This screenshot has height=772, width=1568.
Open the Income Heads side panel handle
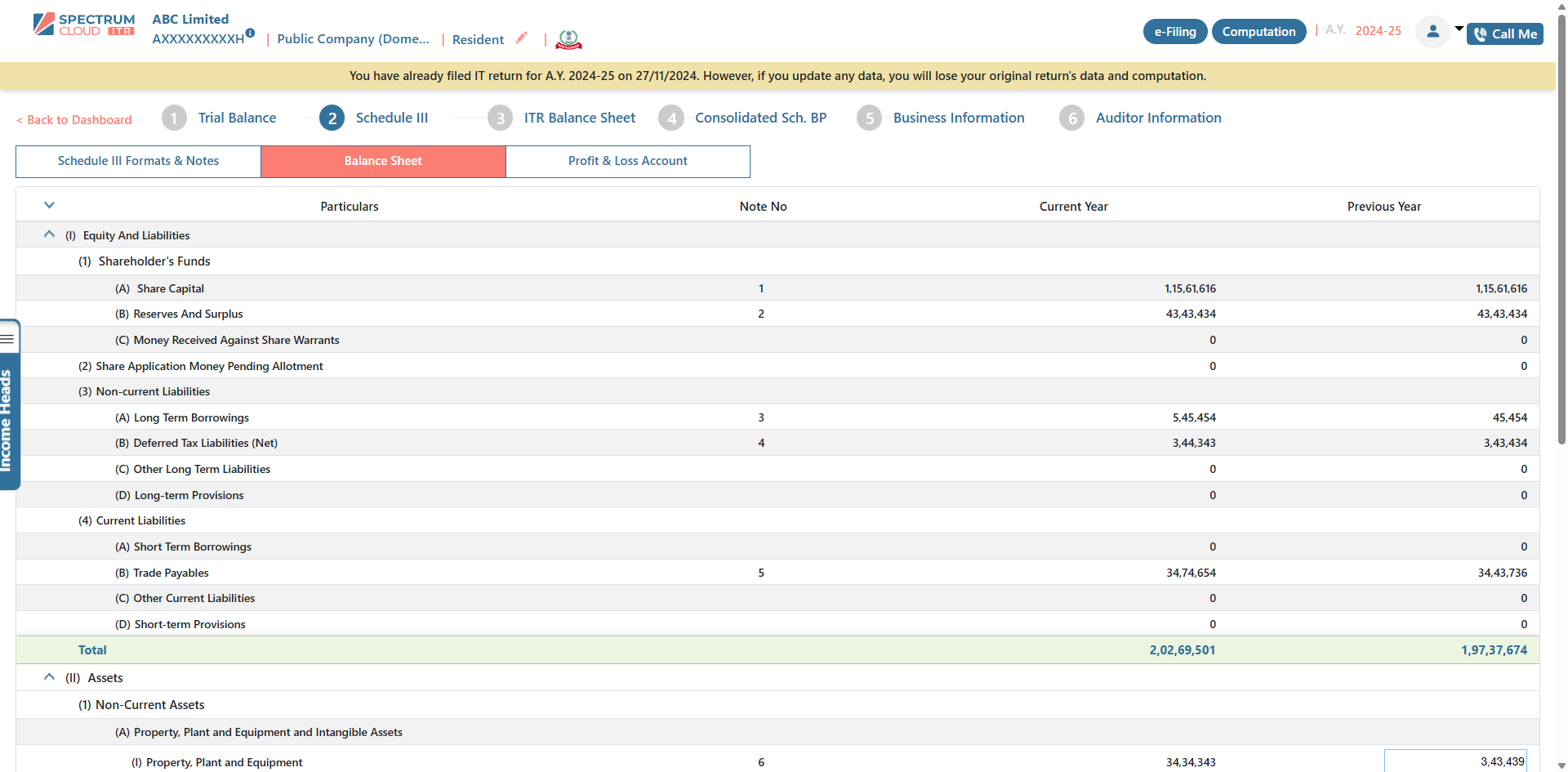point(8,404)
